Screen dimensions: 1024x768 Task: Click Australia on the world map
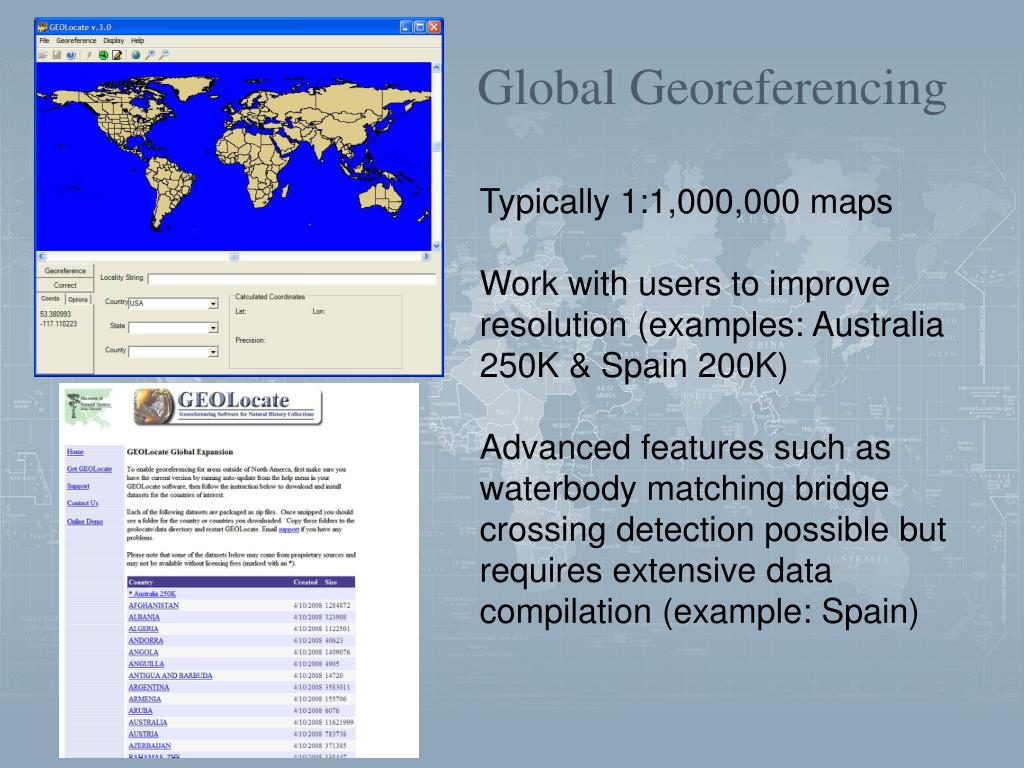pyautogui.click(x=381, y=197)
